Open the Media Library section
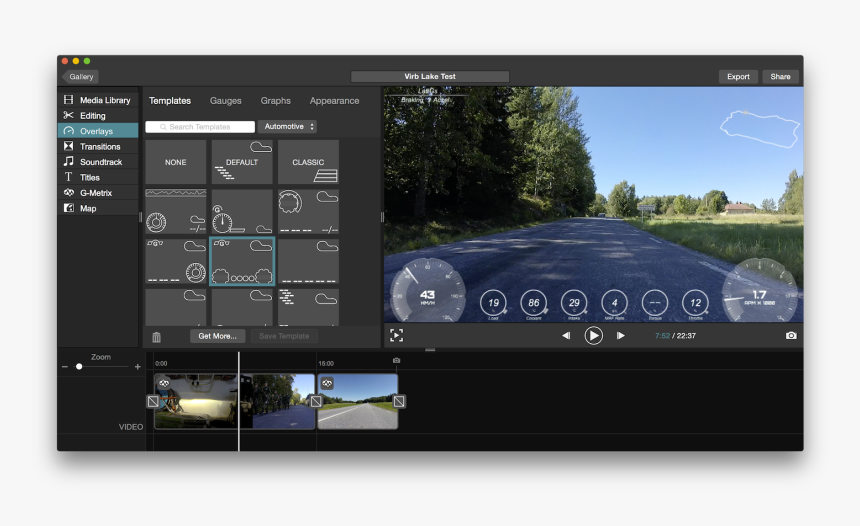Screen dimensions: 860x526 click(x=98, y=100)
